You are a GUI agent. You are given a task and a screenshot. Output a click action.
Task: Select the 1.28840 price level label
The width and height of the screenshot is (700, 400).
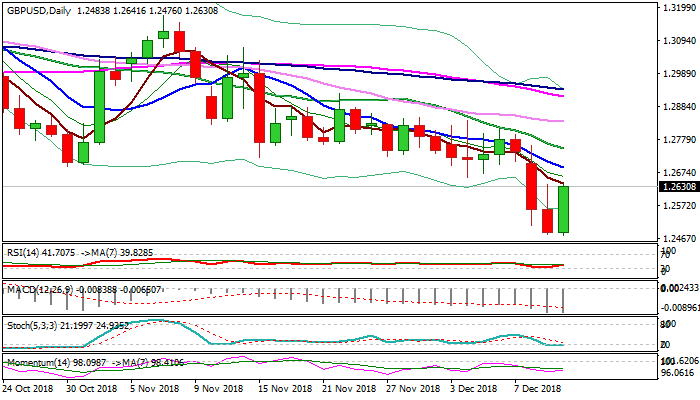(678, 107)
